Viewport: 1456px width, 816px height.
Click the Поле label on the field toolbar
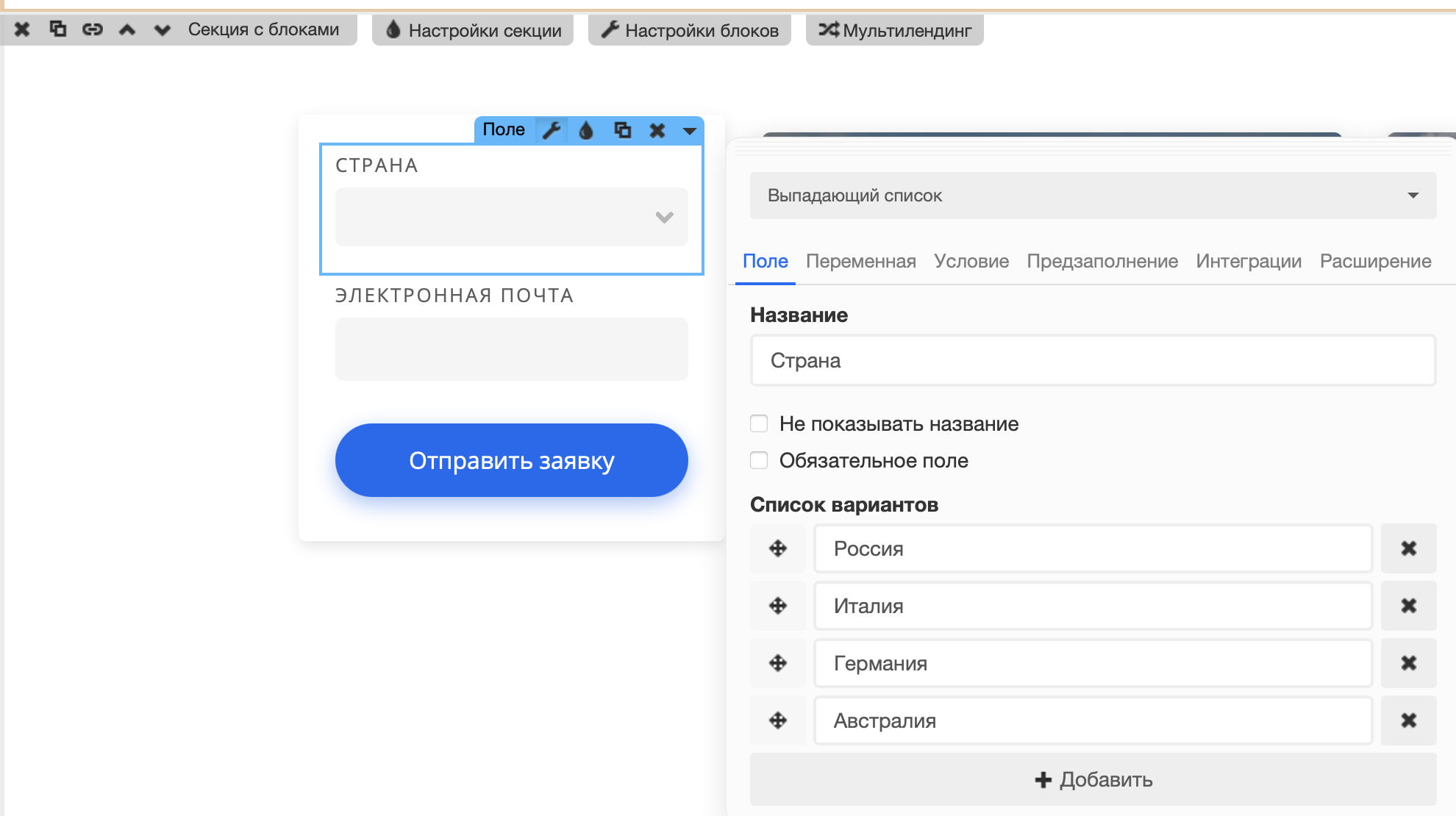pos(504,129)
